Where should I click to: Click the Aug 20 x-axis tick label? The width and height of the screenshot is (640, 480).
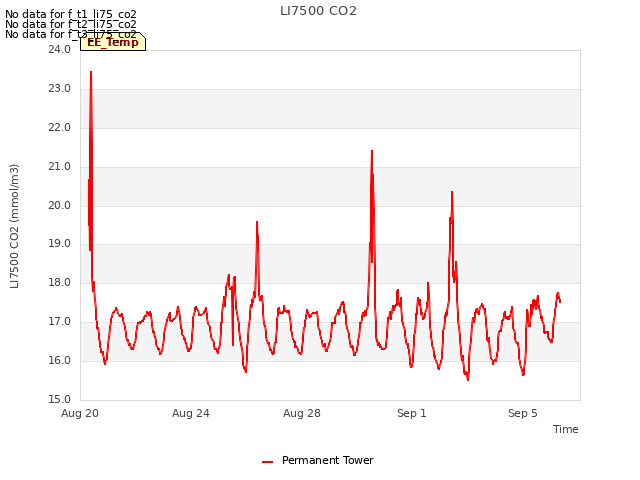click(80, 413)
